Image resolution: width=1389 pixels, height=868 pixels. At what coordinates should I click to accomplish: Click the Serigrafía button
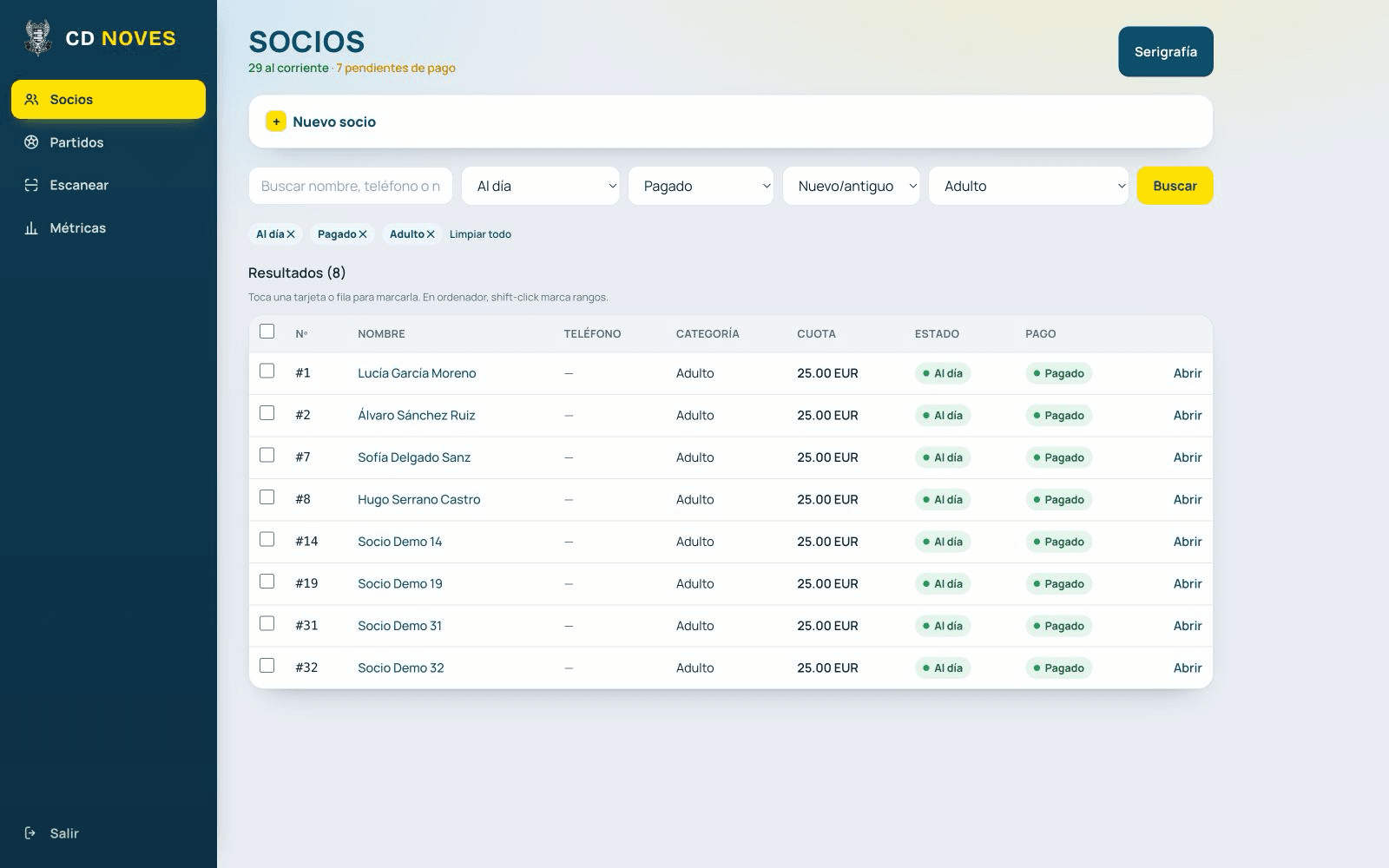tap(1166, 52)
